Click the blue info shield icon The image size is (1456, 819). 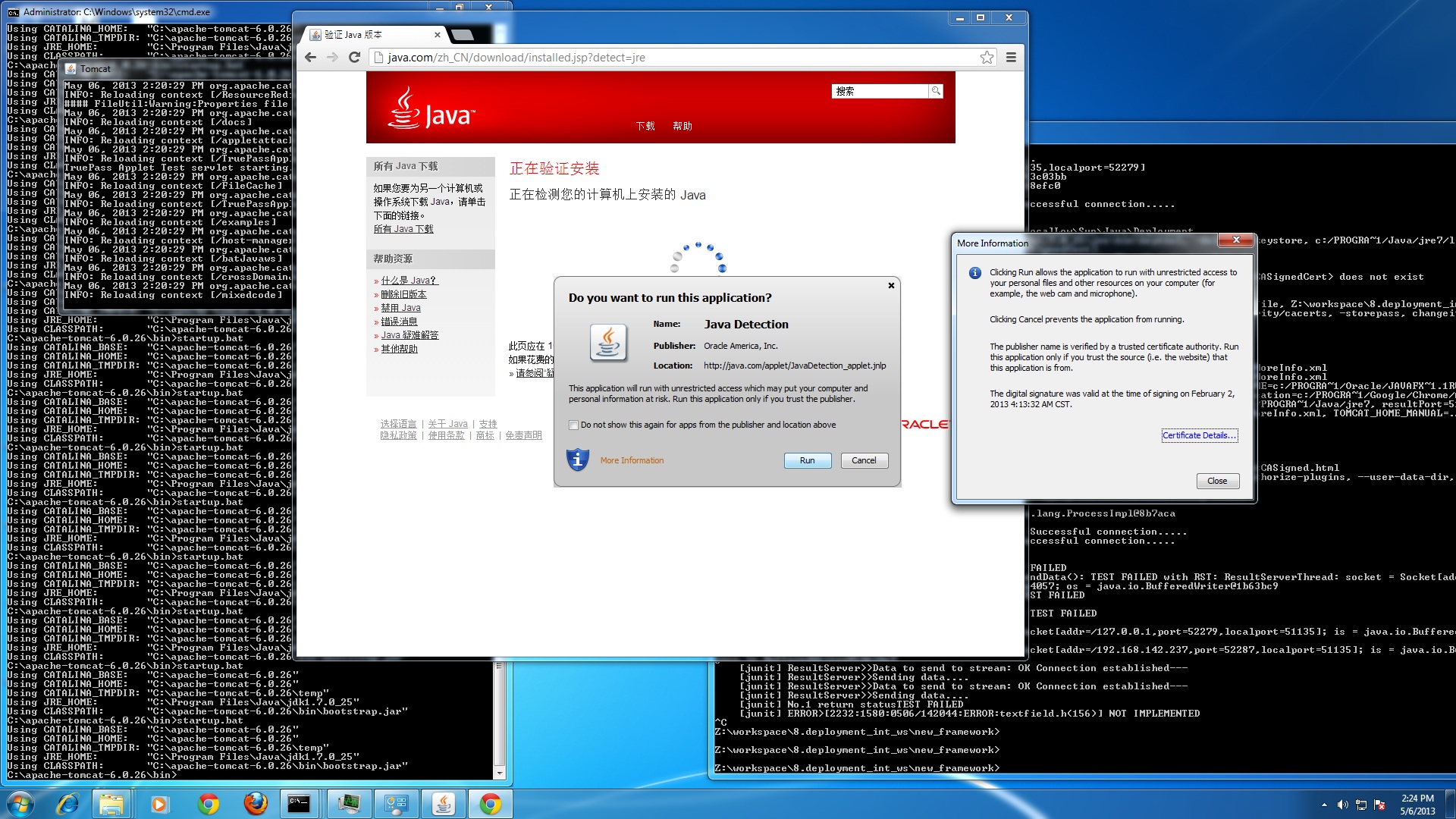click(x=578, y=460)
